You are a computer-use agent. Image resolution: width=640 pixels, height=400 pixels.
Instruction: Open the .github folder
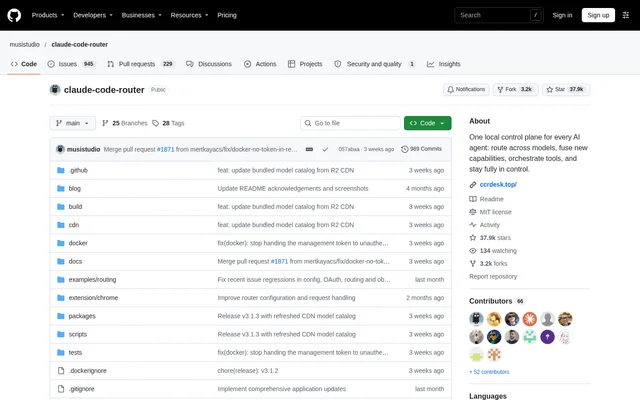click(x=78, y=170)
